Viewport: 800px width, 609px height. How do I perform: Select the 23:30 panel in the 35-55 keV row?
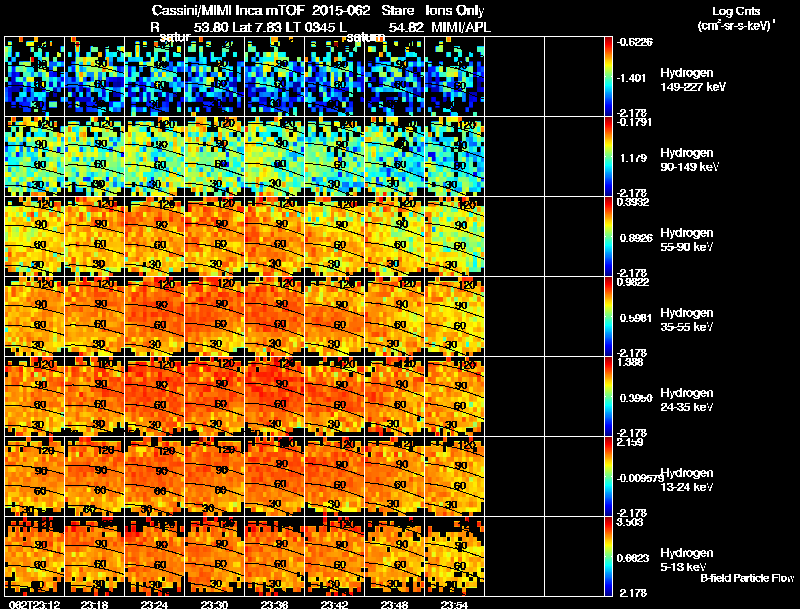tap(214, 316)
